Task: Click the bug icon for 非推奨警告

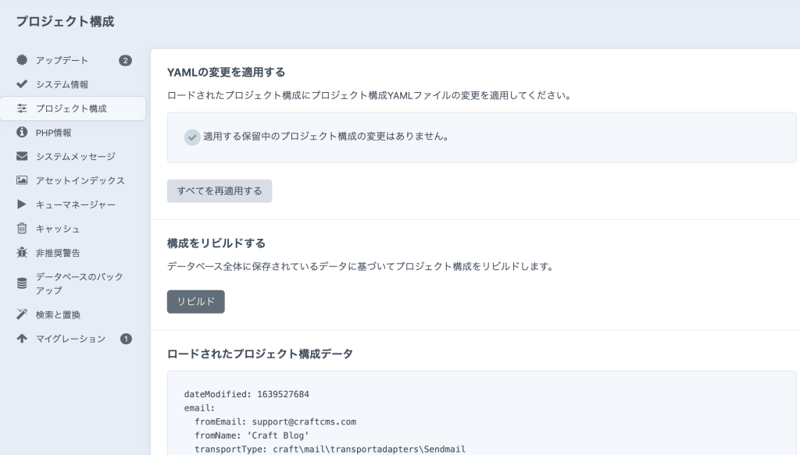Action: 22,253
